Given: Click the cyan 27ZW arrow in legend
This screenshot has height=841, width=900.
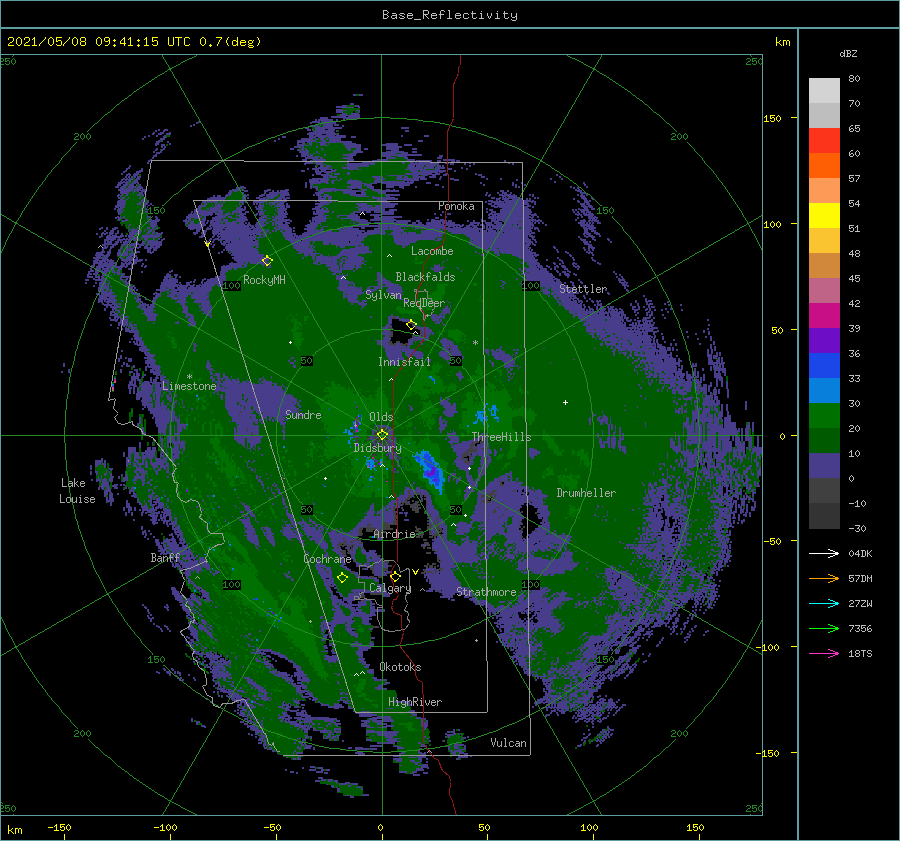Looking at the screenshot, I should point(824,603).
